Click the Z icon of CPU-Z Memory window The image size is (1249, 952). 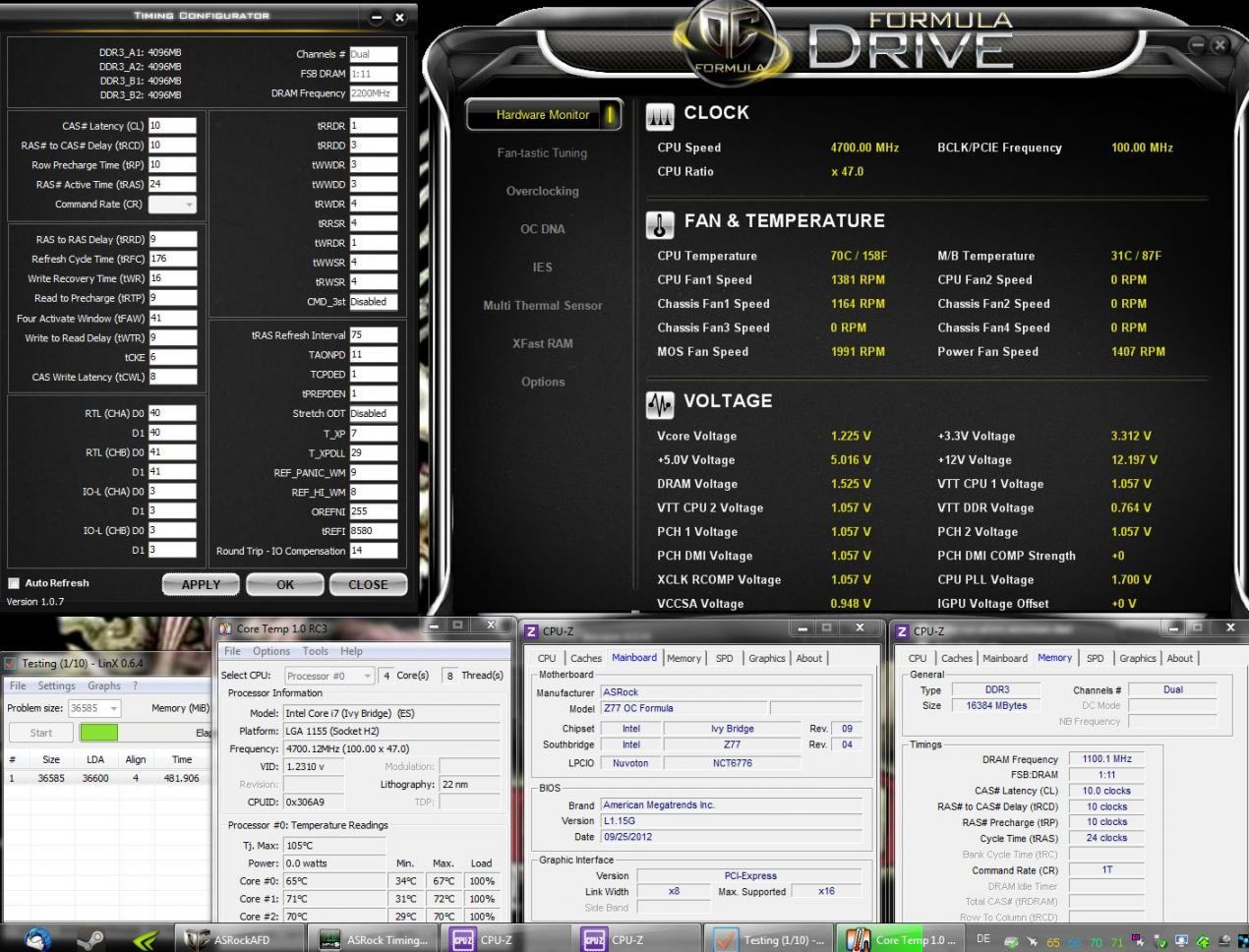[902, 631]
